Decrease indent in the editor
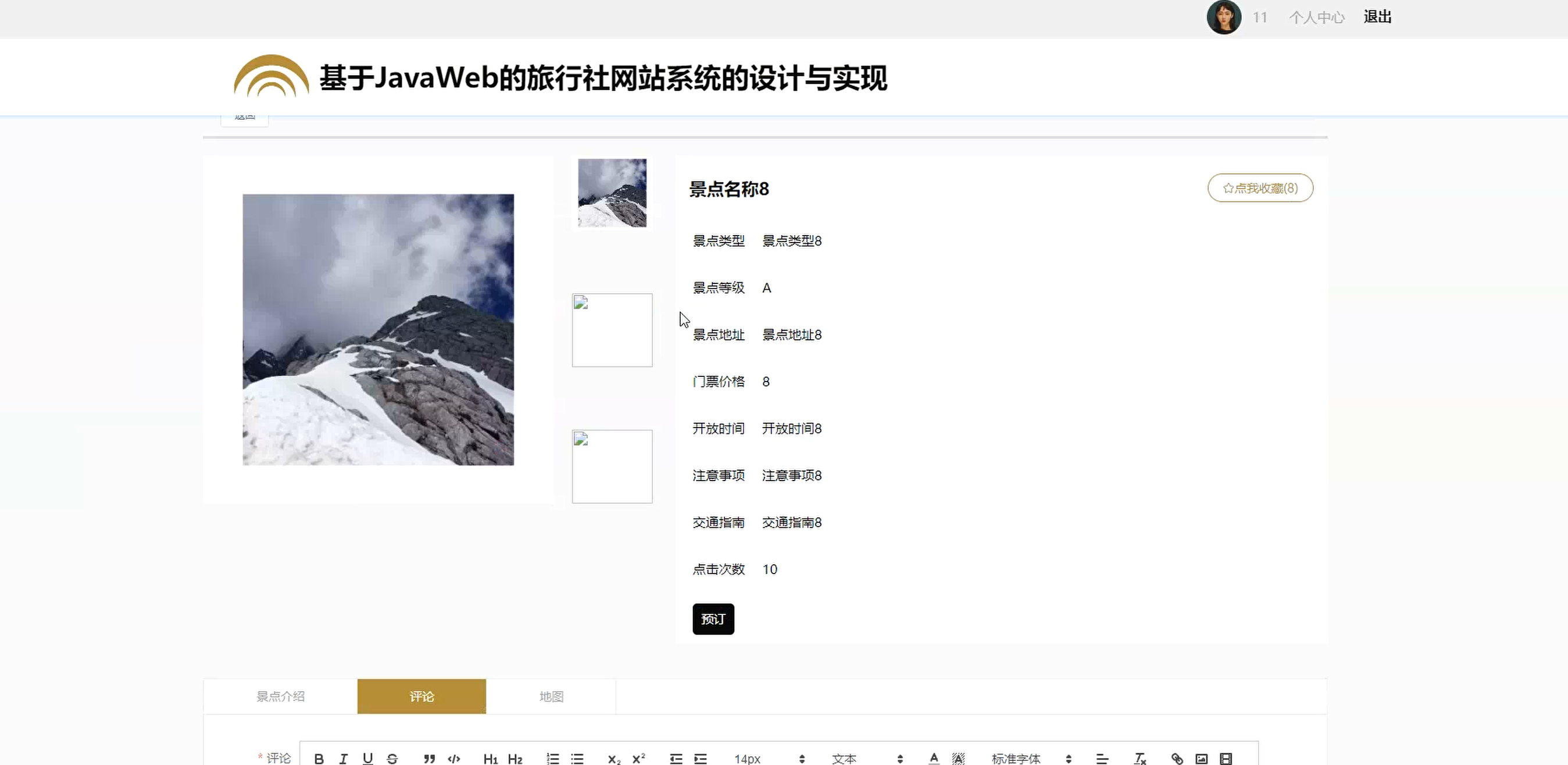This screenshot has height=765, width=1568. click(x=676, y=758)
